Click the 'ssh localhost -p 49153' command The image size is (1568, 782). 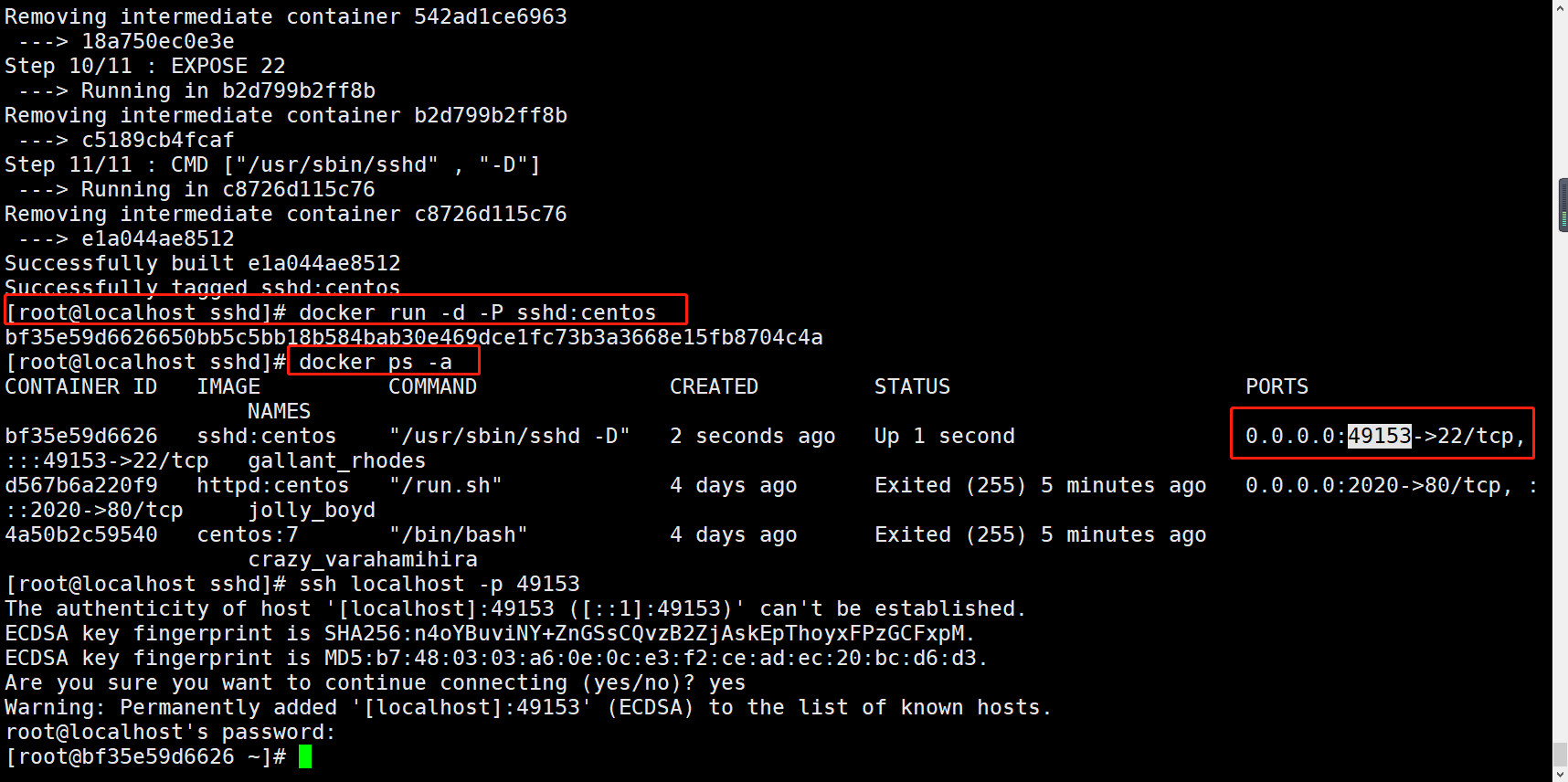tap(440, 584)
